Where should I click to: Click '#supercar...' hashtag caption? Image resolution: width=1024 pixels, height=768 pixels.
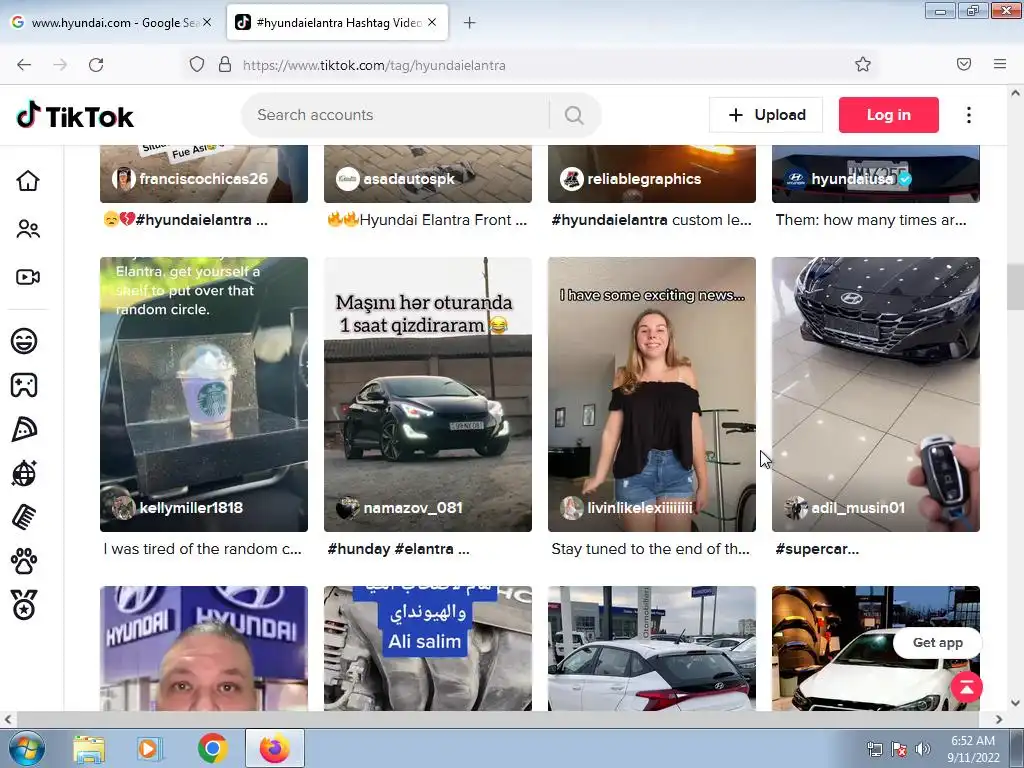[x=817, y=549]
